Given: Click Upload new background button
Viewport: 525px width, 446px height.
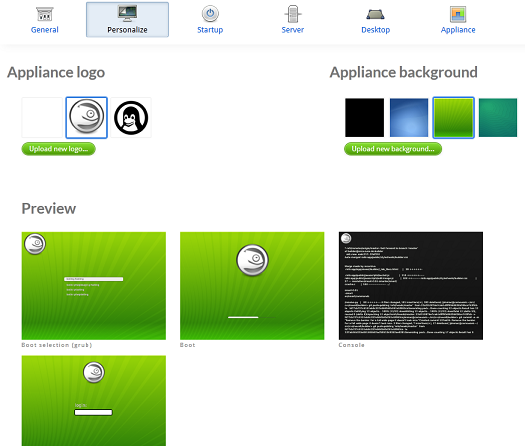Looking at the screenshot, I should [x=393, y=149].
